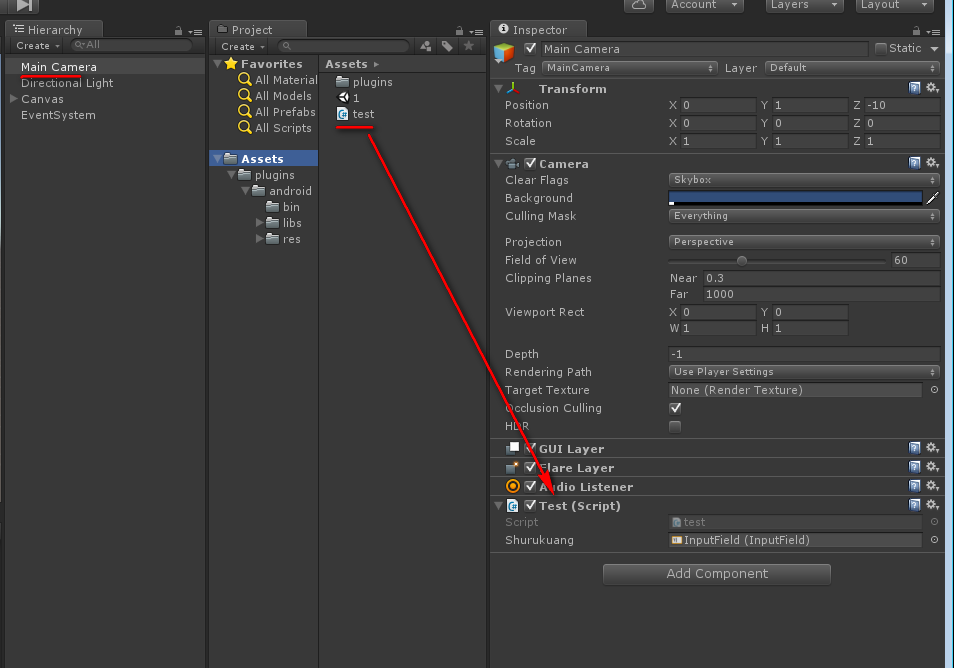The height and width of the screenshot is (668, 954).
Task: Click Hierarchy search field
Action: tap(131, 45)
